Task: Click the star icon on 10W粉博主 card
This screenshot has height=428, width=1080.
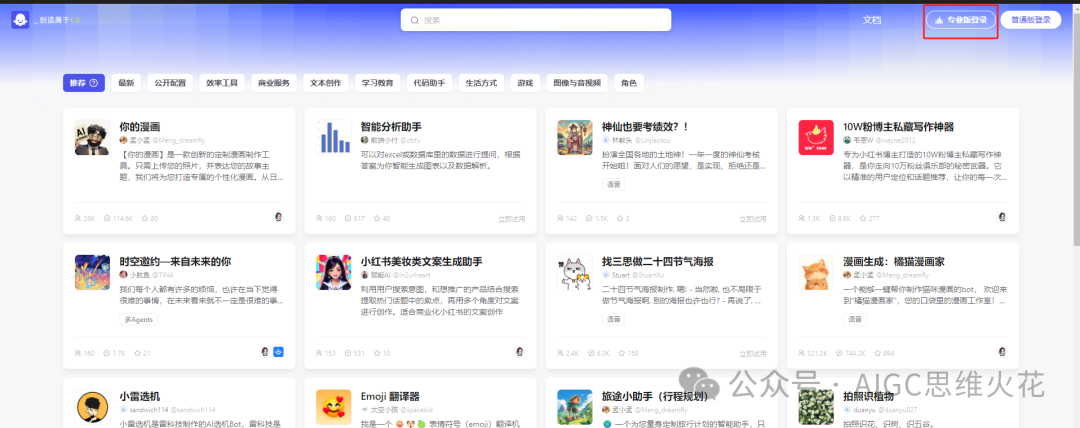Action: pos(863,218)
